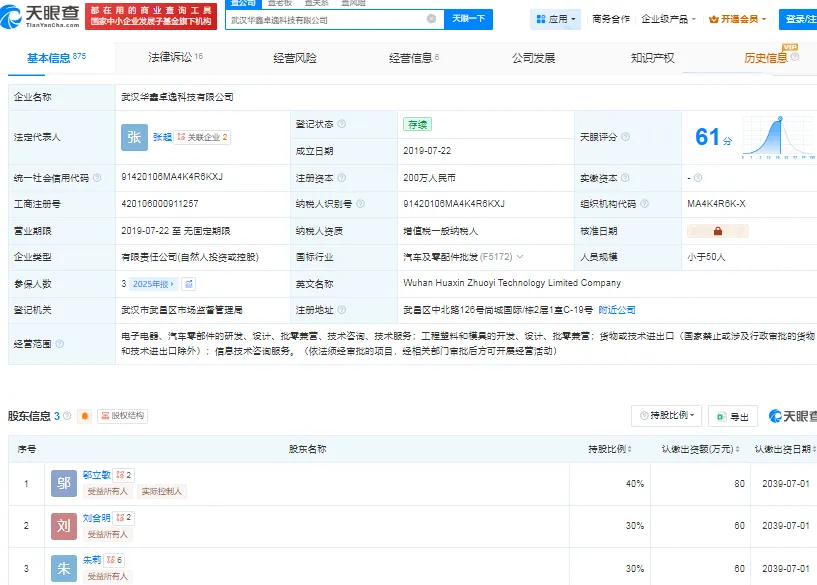The width and height of the screenshot is (817, 585).
Task: Select the 查公司 search tab
Action: 242,3
